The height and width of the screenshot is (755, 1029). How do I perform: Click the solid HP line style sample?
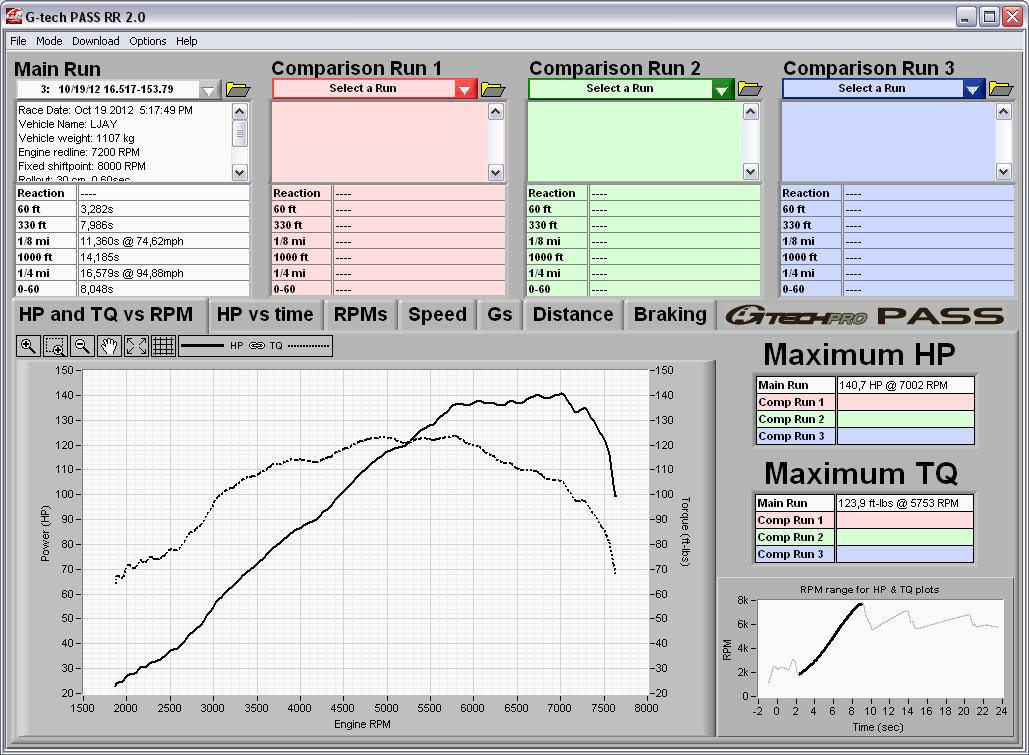point(204,346)
